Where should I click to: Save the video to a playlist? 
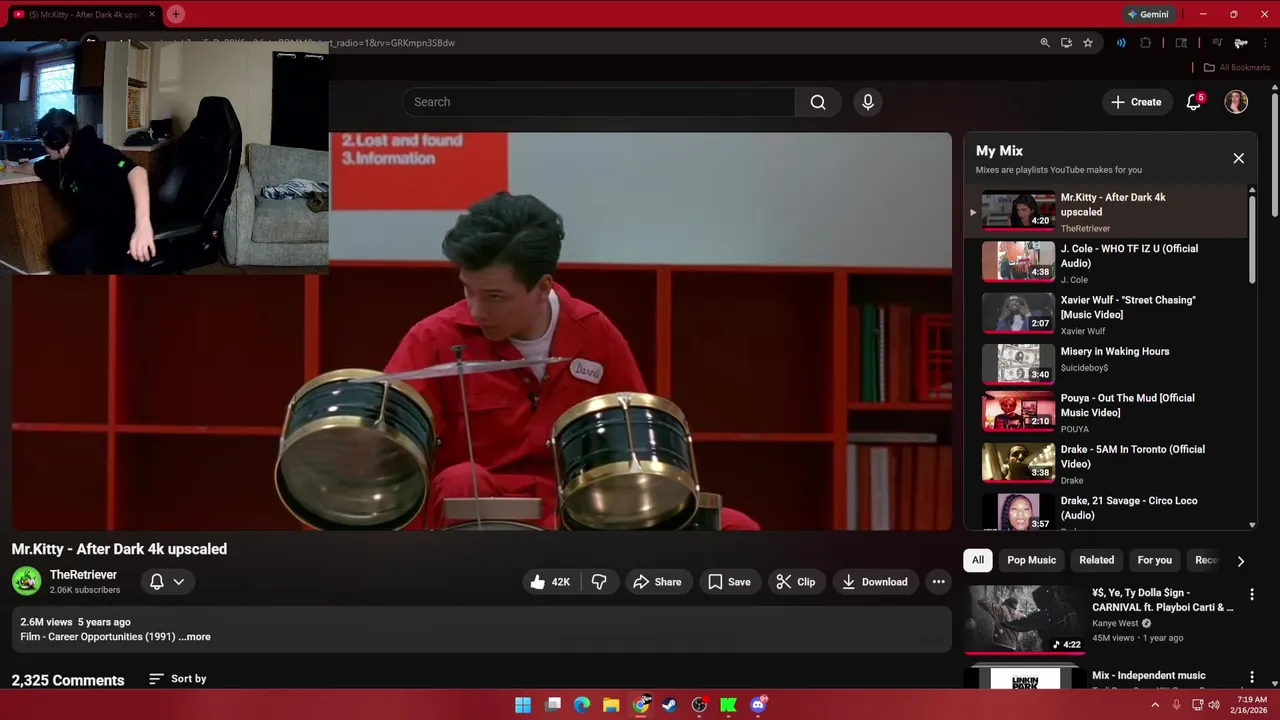coord(729,582)
